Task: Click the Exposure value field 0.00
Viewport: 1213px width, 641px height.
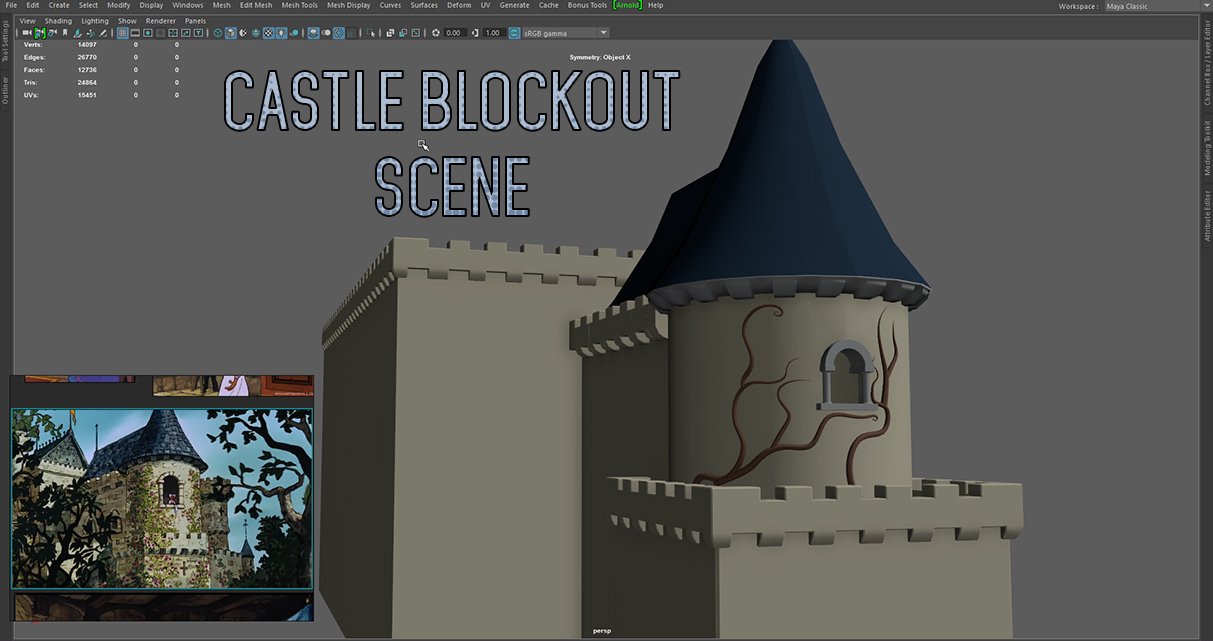Action: tap(455, 33)
